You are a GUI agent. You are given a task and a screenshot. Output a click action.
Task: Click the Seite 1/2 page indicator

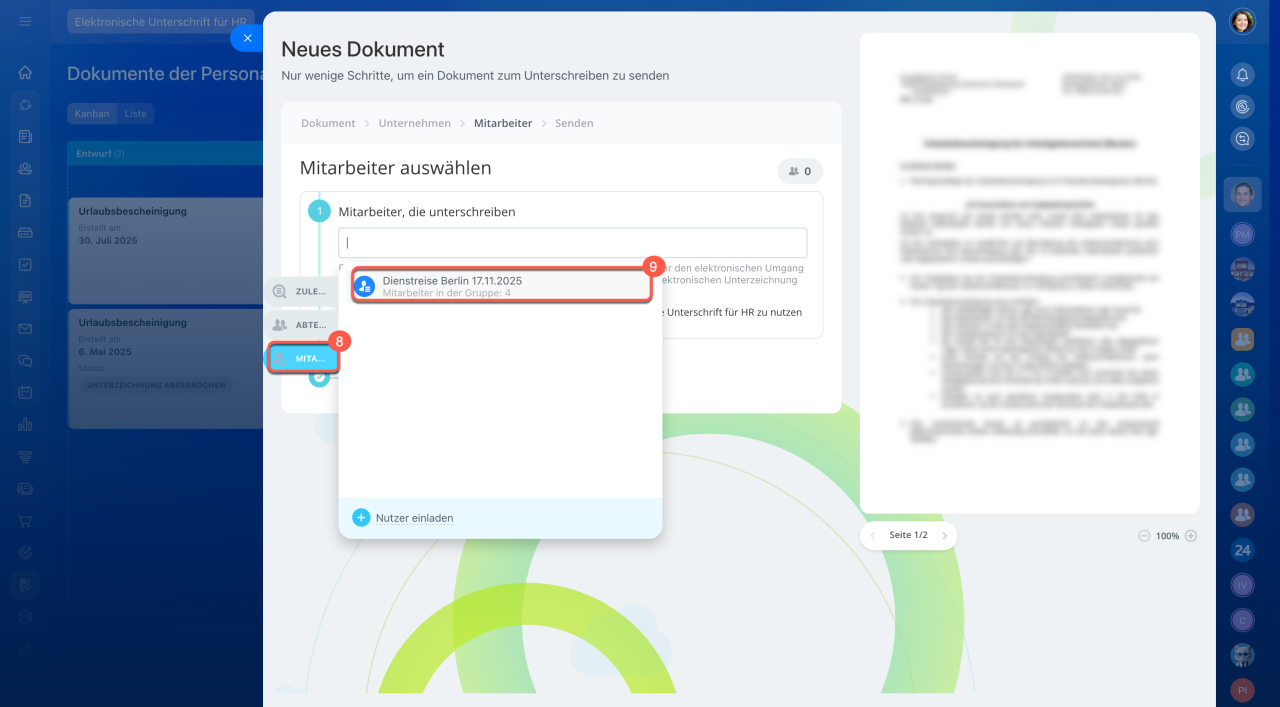[908, 536]
